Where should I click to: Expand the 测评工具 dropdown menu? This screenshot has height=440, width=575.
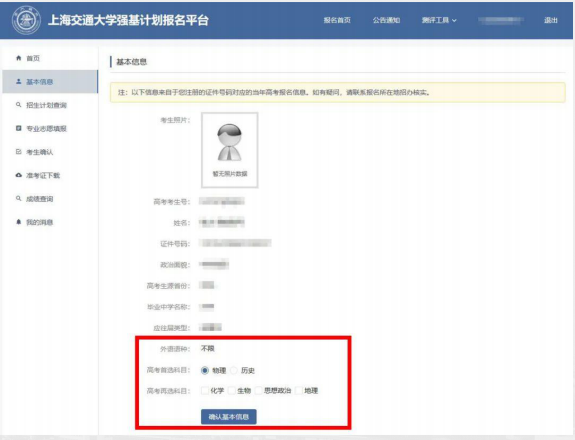pyautogui.click(x=439, y=20)
